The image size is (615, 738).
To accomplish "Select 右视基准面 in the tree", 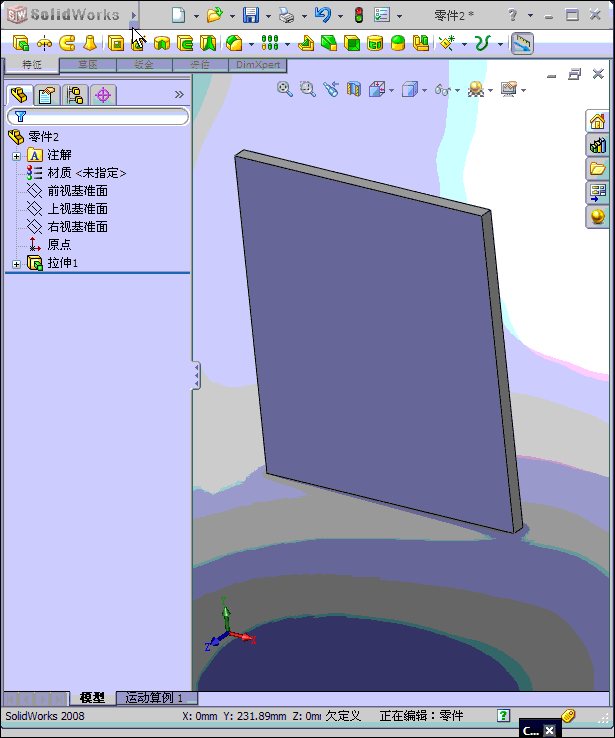I will pos(78,226).
